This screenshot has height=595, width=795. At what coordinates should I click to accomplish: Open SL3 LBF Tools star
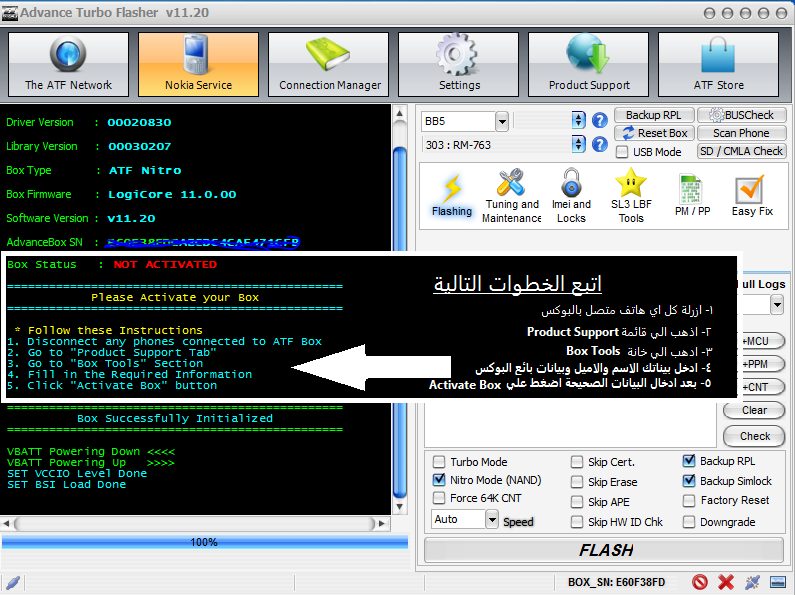[631, 196]
